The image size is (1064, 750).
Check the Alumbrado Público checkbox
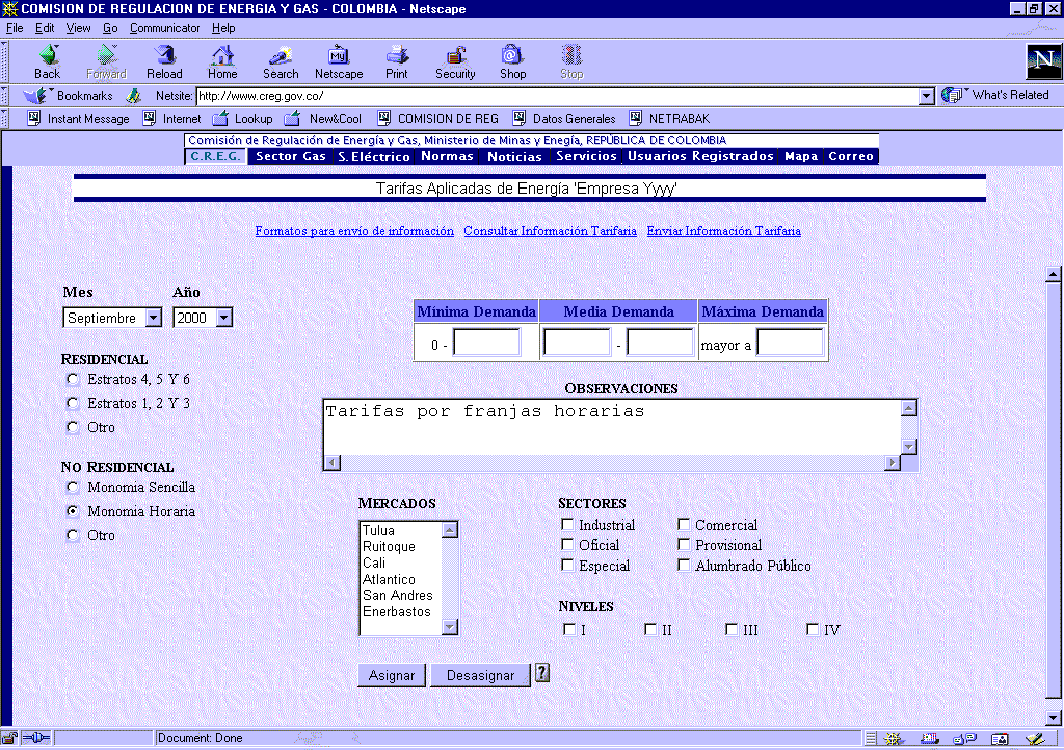tap(684, 565)
